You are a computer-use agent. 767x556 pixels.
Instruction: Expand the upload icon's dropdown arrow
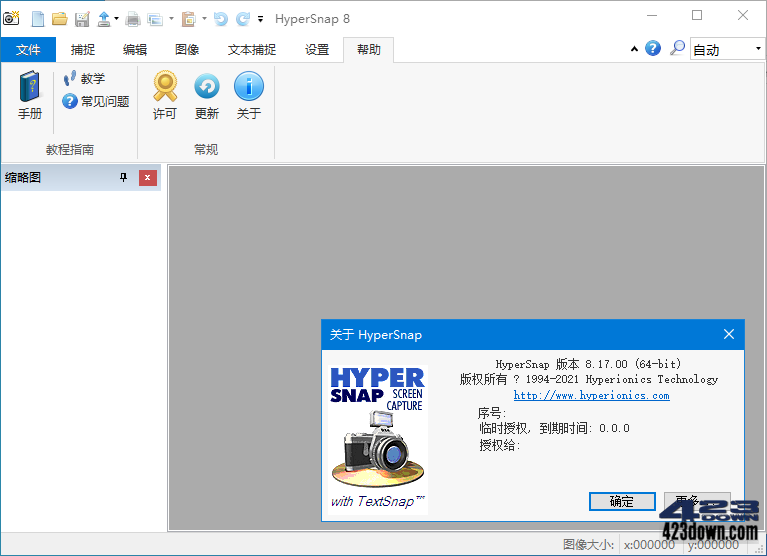(x=116, y=19)
